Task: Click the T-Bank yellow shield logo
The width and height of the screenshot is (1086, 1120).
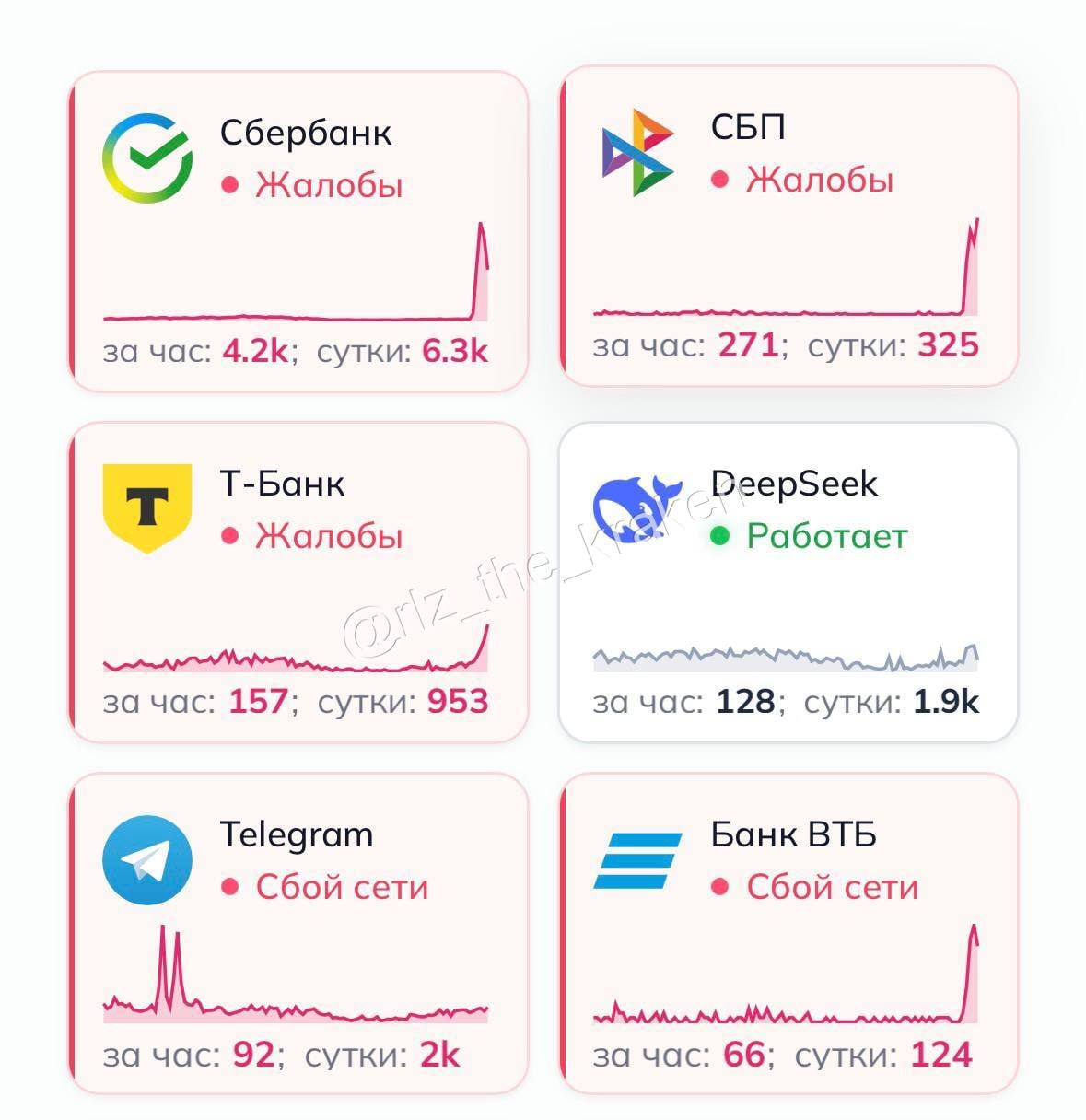Action: (147, 507)
